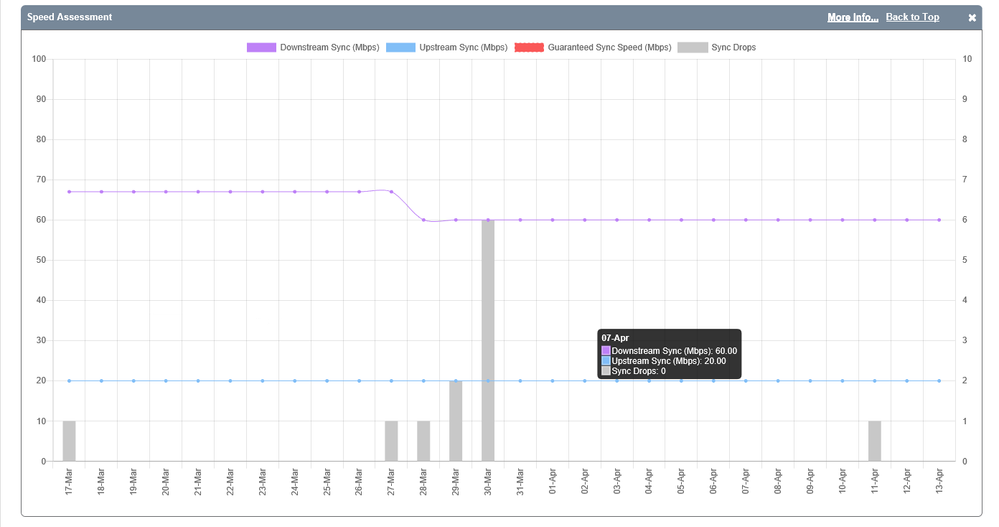The width and height of the screenshot is (999, 527).
Task: Click the sync drops bar on 27-Mar
Action: tap(391, 441)
